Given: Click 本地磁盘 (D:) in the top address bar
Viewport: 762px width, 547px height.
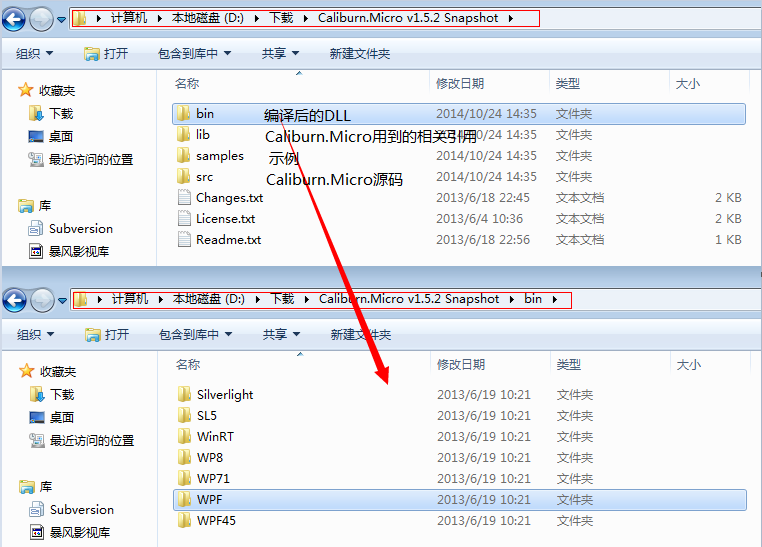Looking at the screenshot, I should click(208, 18).
